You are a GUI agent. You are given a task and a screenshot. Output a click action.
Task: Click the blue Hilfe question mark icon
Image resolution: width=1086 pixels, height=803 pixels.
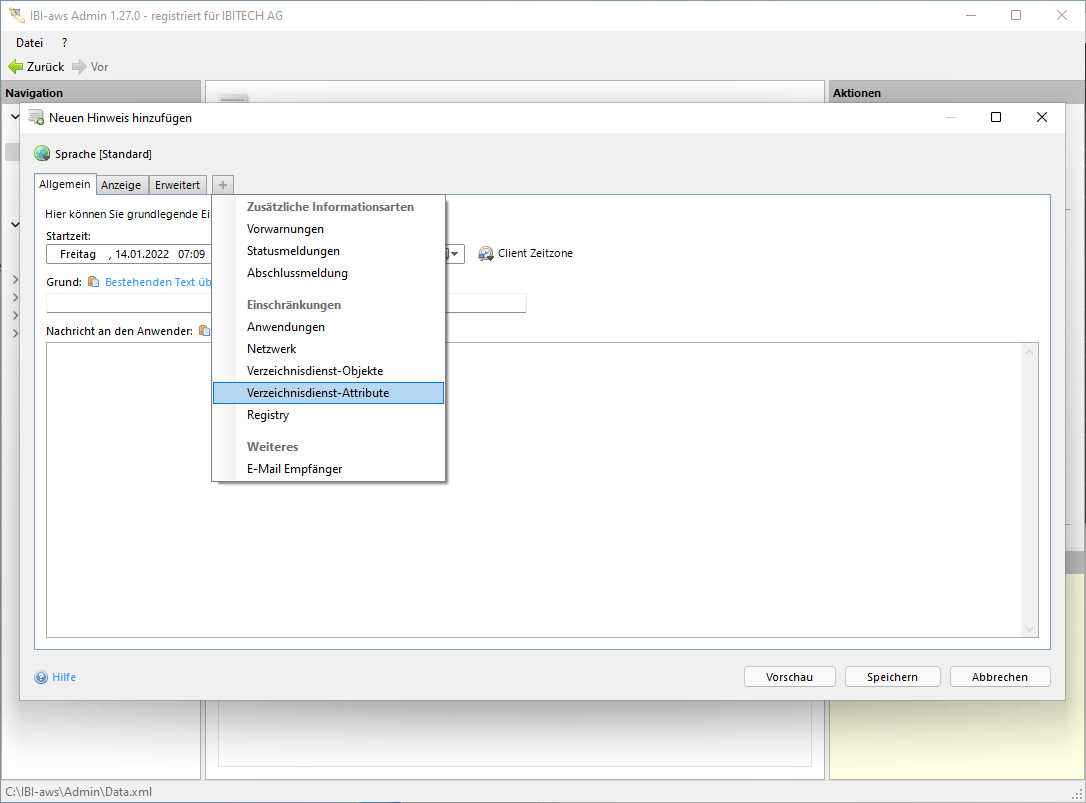[41, 677]
